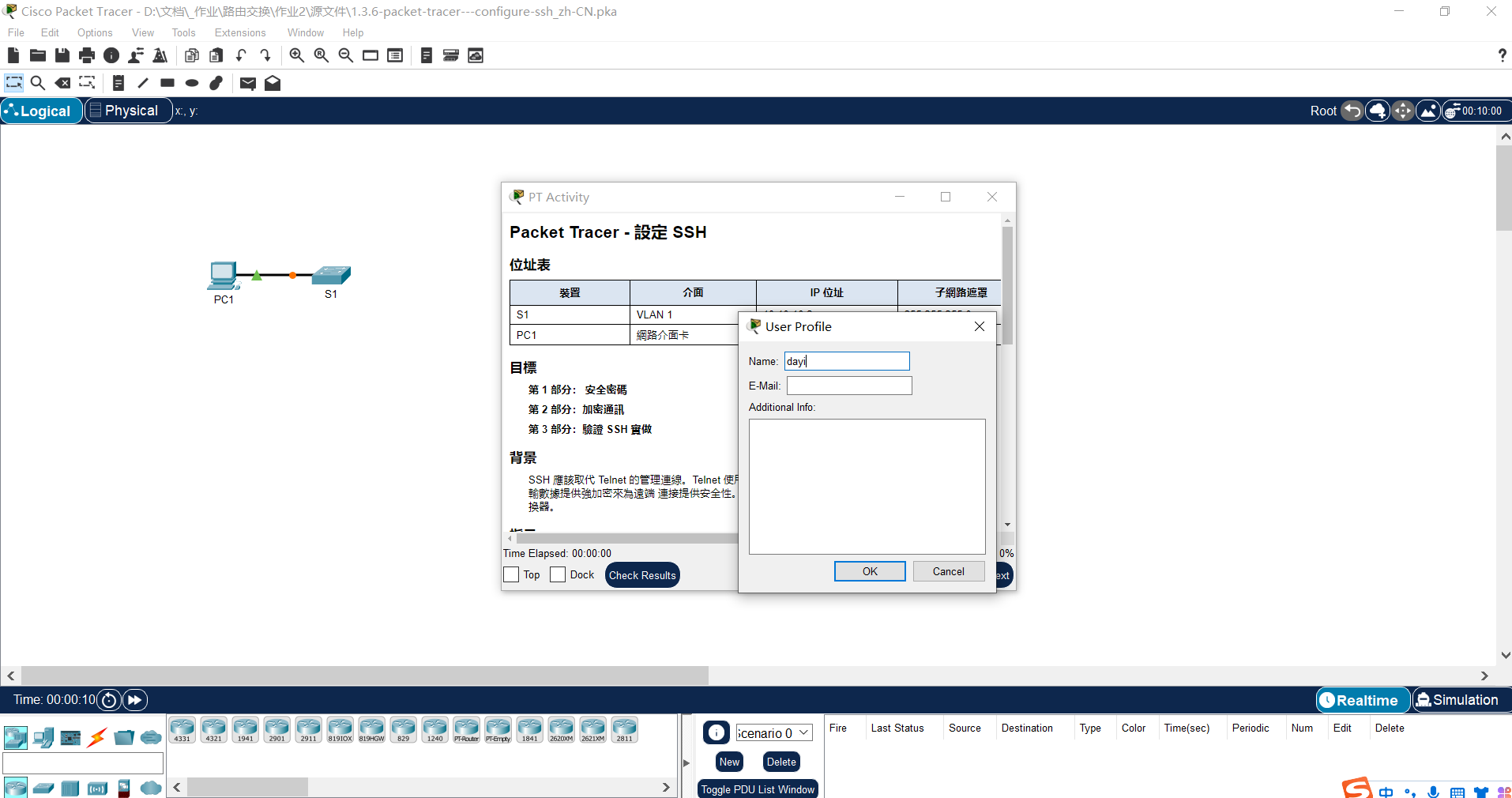Focus the E-Mail field in User Profile
This screenshot has width=1512, height=798.
pyautogui.click(x=849, y=386)
